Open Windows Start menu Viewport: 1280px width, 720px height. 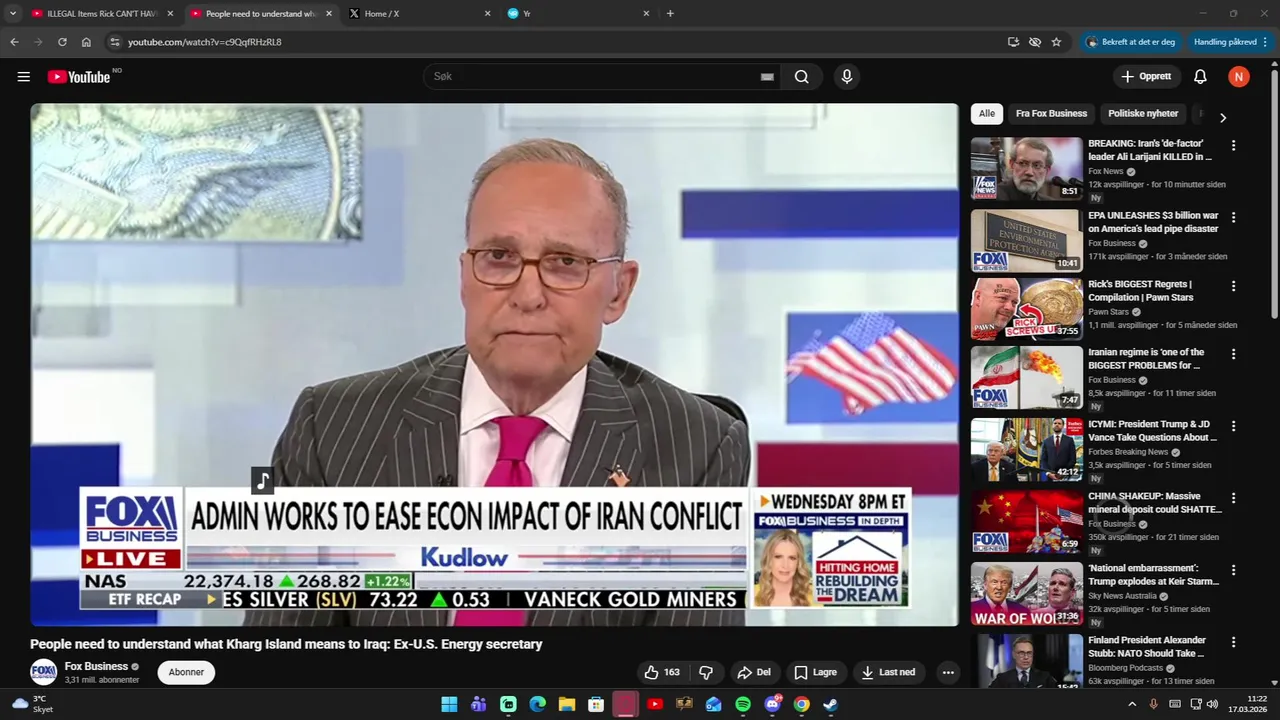tap(449, 704)
